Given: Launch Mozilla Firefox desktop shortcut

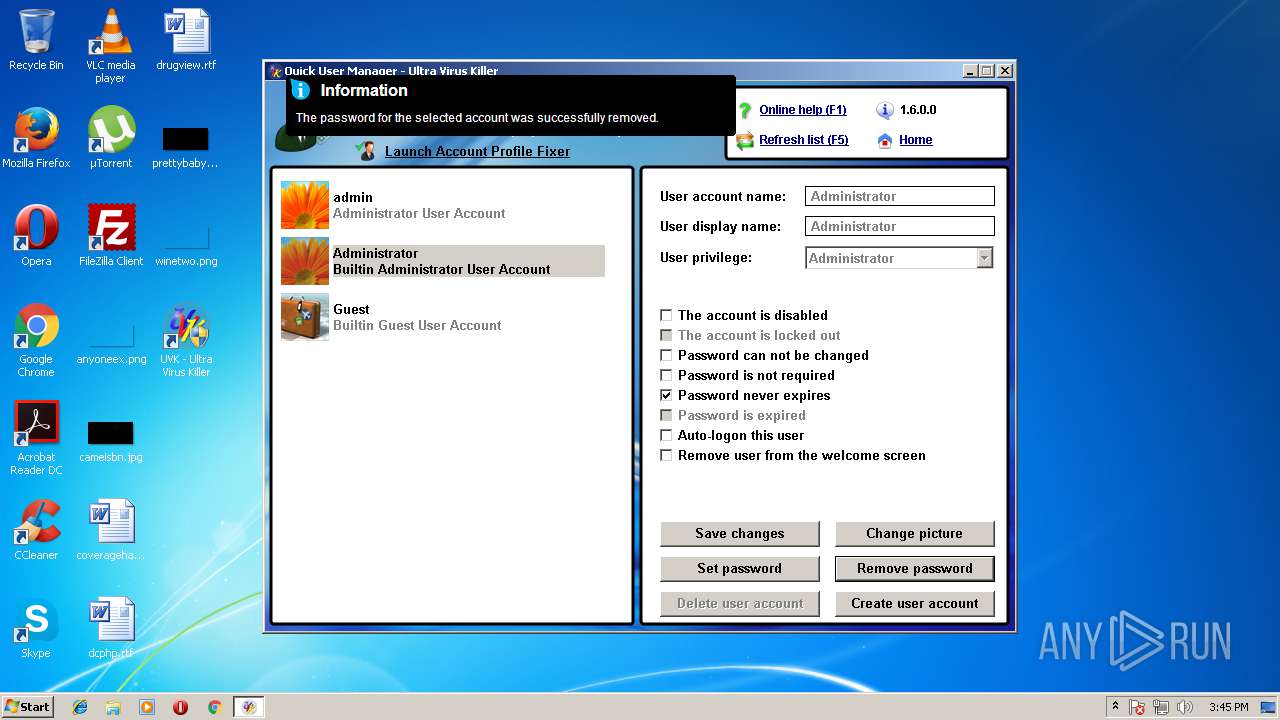Looking at the screenshot, I should (36, 138).
